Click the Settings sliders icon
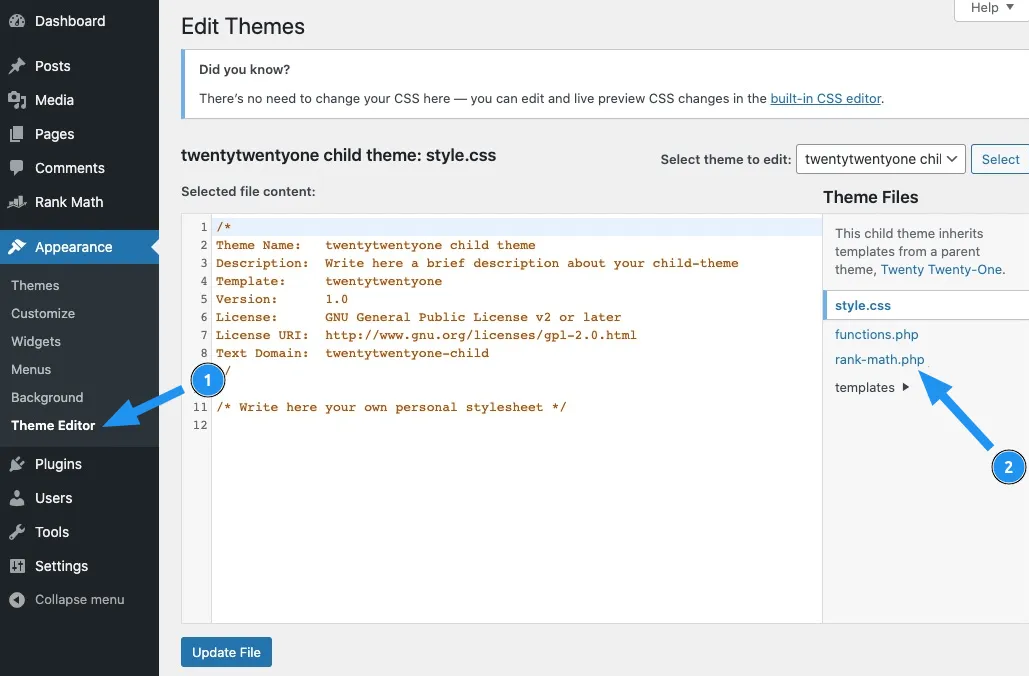 pos(17,566)
